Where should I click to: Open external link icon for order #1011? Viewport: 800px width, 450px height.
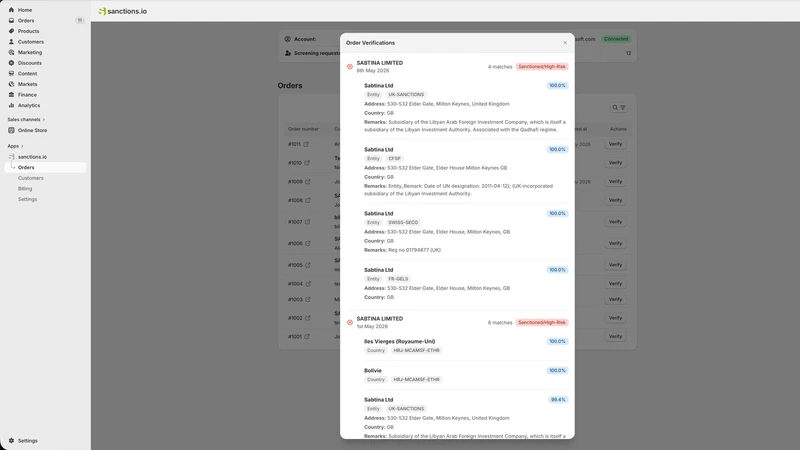(306, 144)
